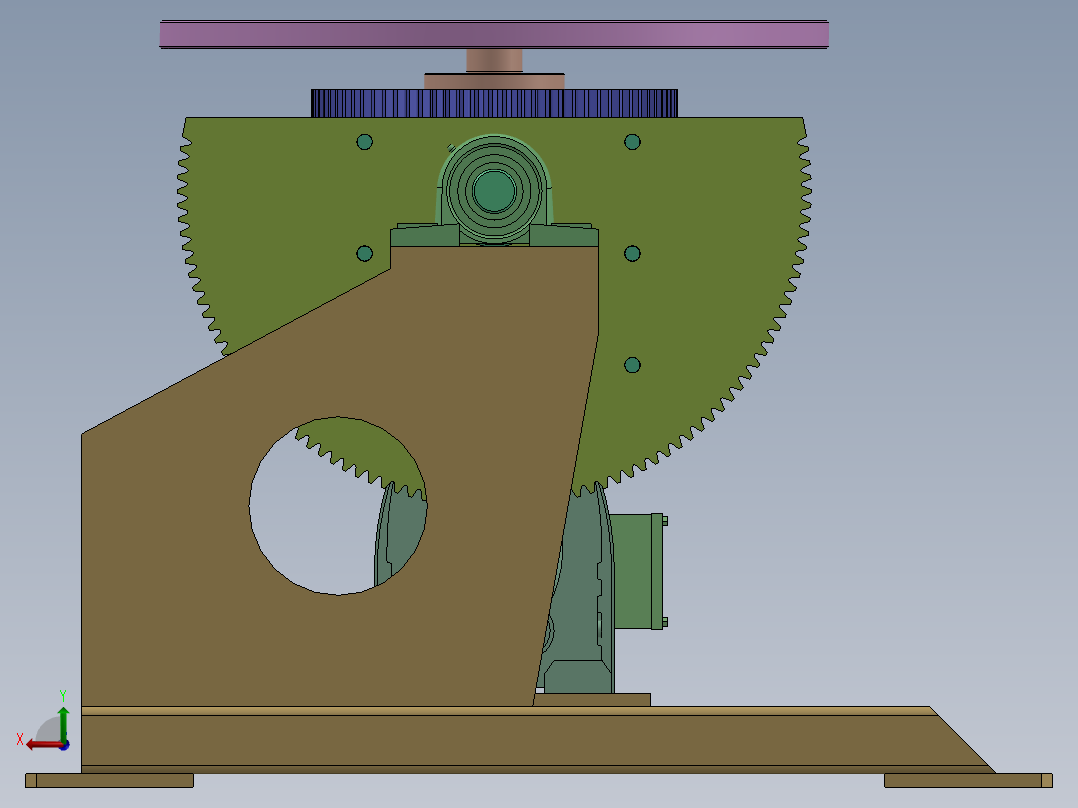1078x808 pixels.
Task: Click the bearing's center shaft end
Action: pos(494,191)
